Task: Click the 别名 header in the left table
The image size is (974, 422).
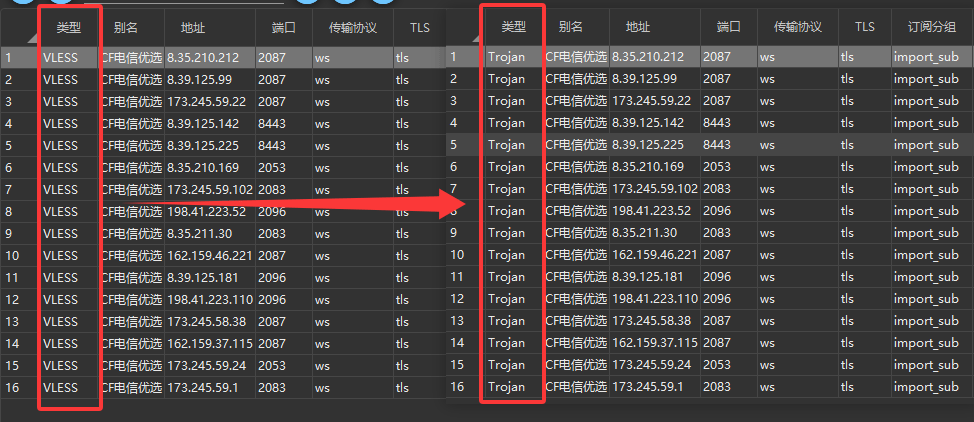Action: (x=126, y=28)
